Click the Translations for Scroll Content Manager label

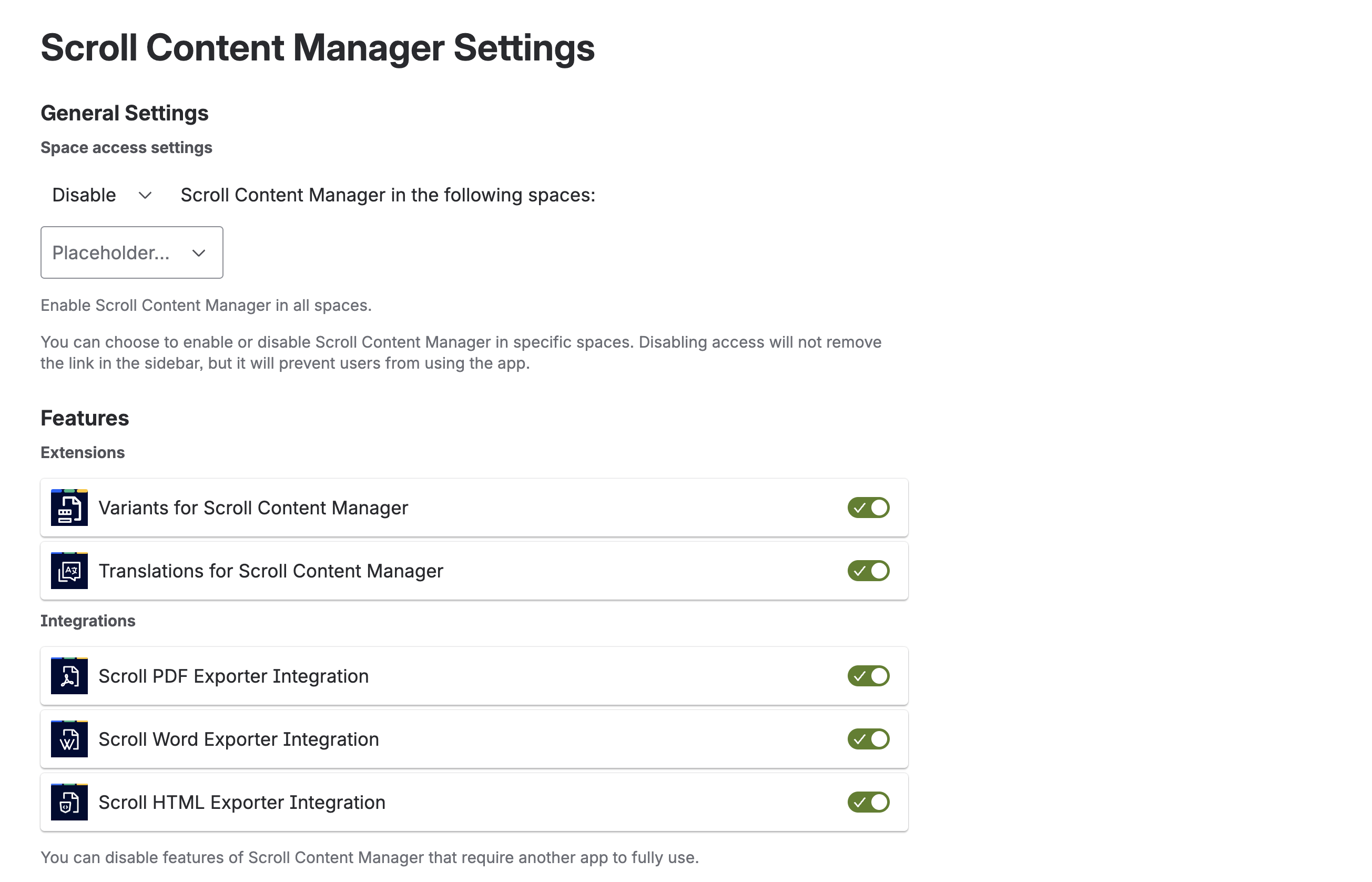271,571
